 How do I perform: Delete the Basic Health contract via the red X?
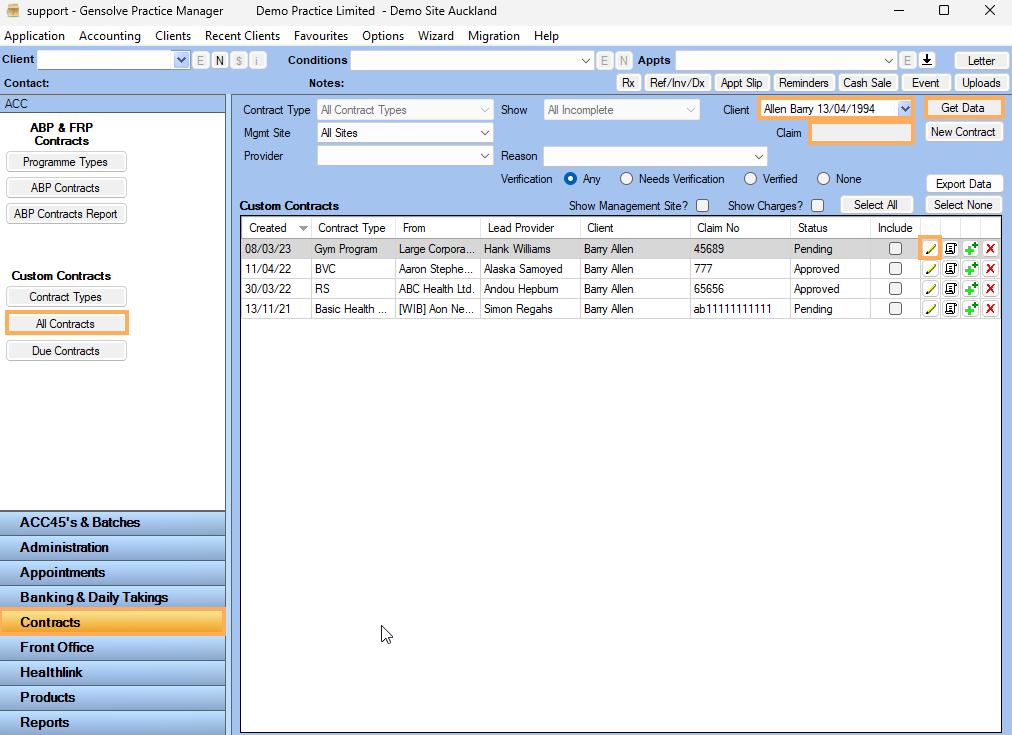coord(990,308)
